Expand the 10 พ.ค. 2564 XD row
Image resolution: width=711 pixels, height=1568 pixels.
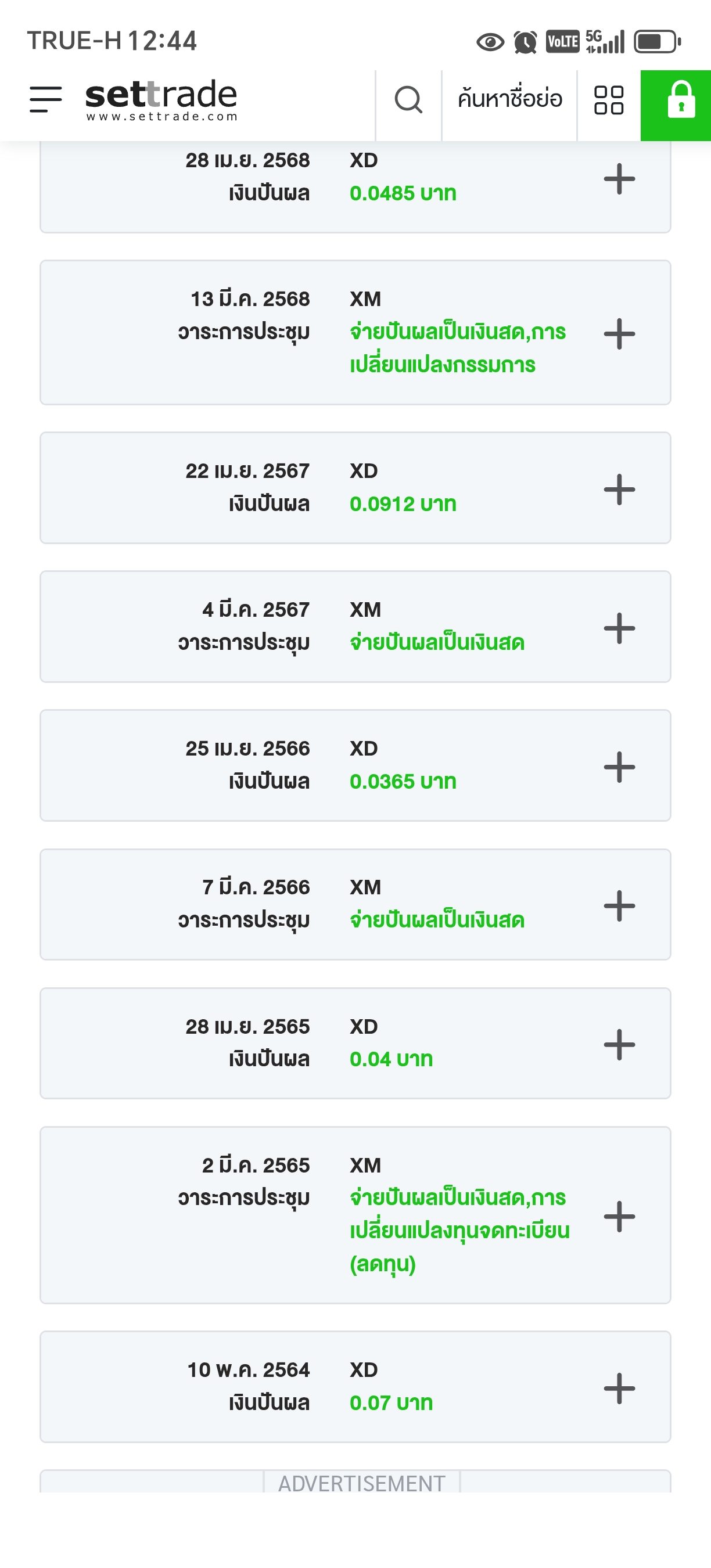[x=619, y=1389]
